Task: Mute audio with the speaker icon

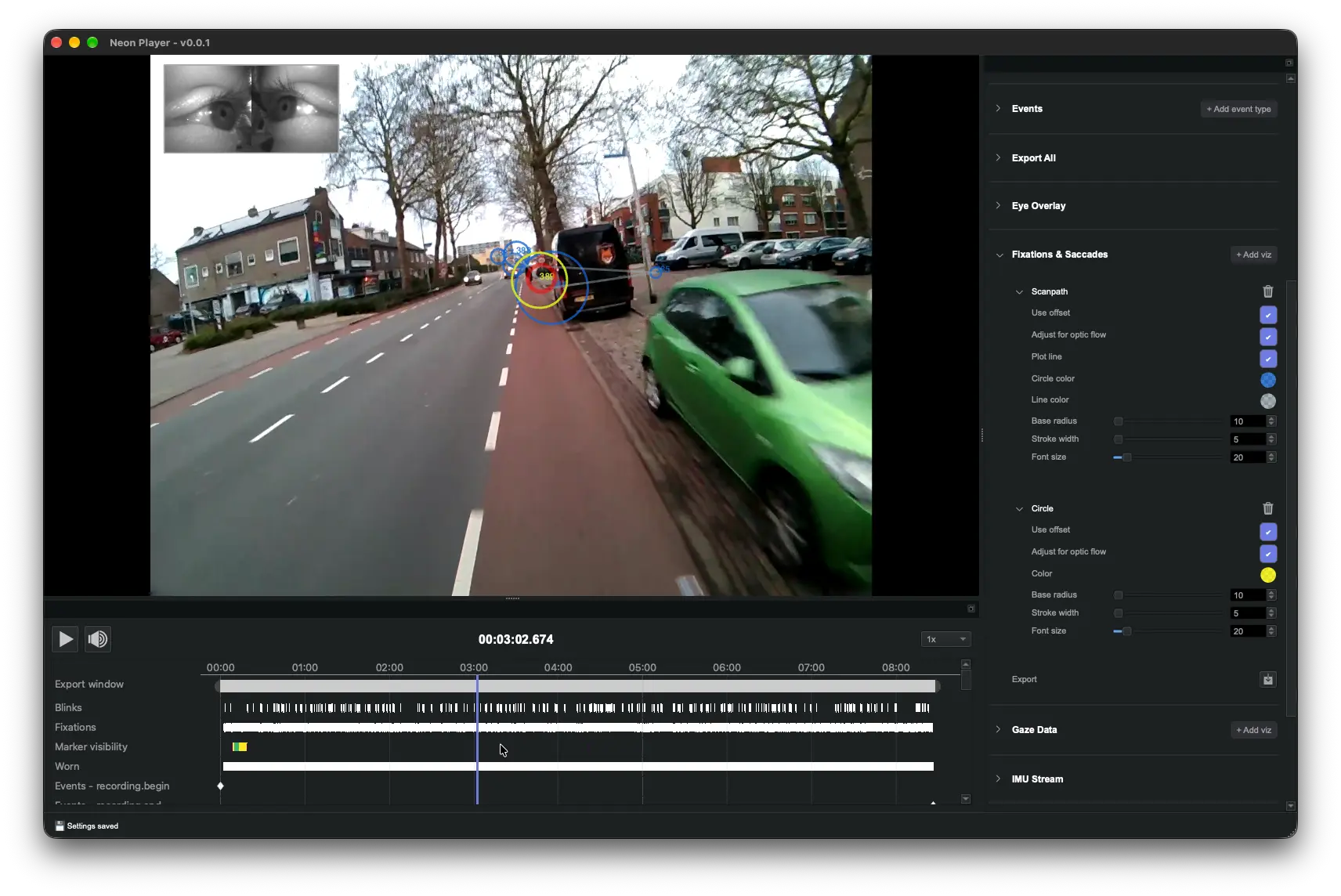Action: 98,640
